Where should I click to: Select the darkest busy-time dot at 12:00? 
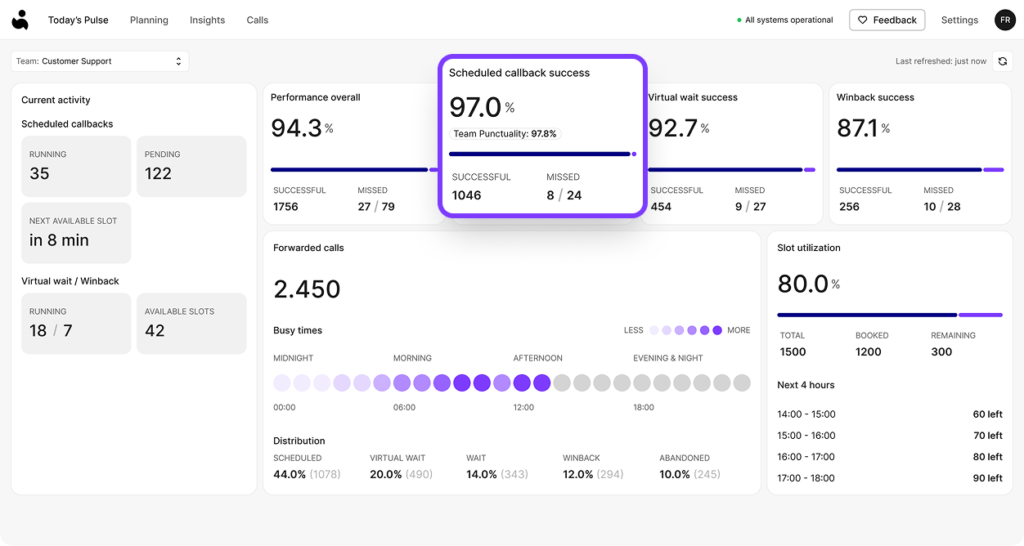point(522,383)
